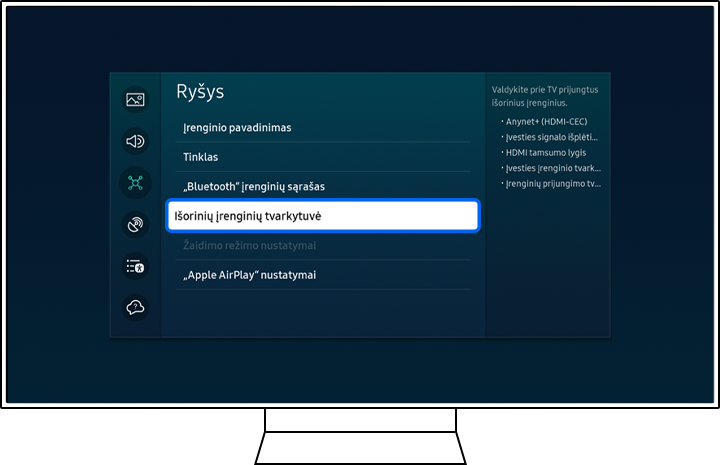The image size is (720, 465).
Task: Click Įrenginių prijungimo entry in side panel
Action: [552, 184]
